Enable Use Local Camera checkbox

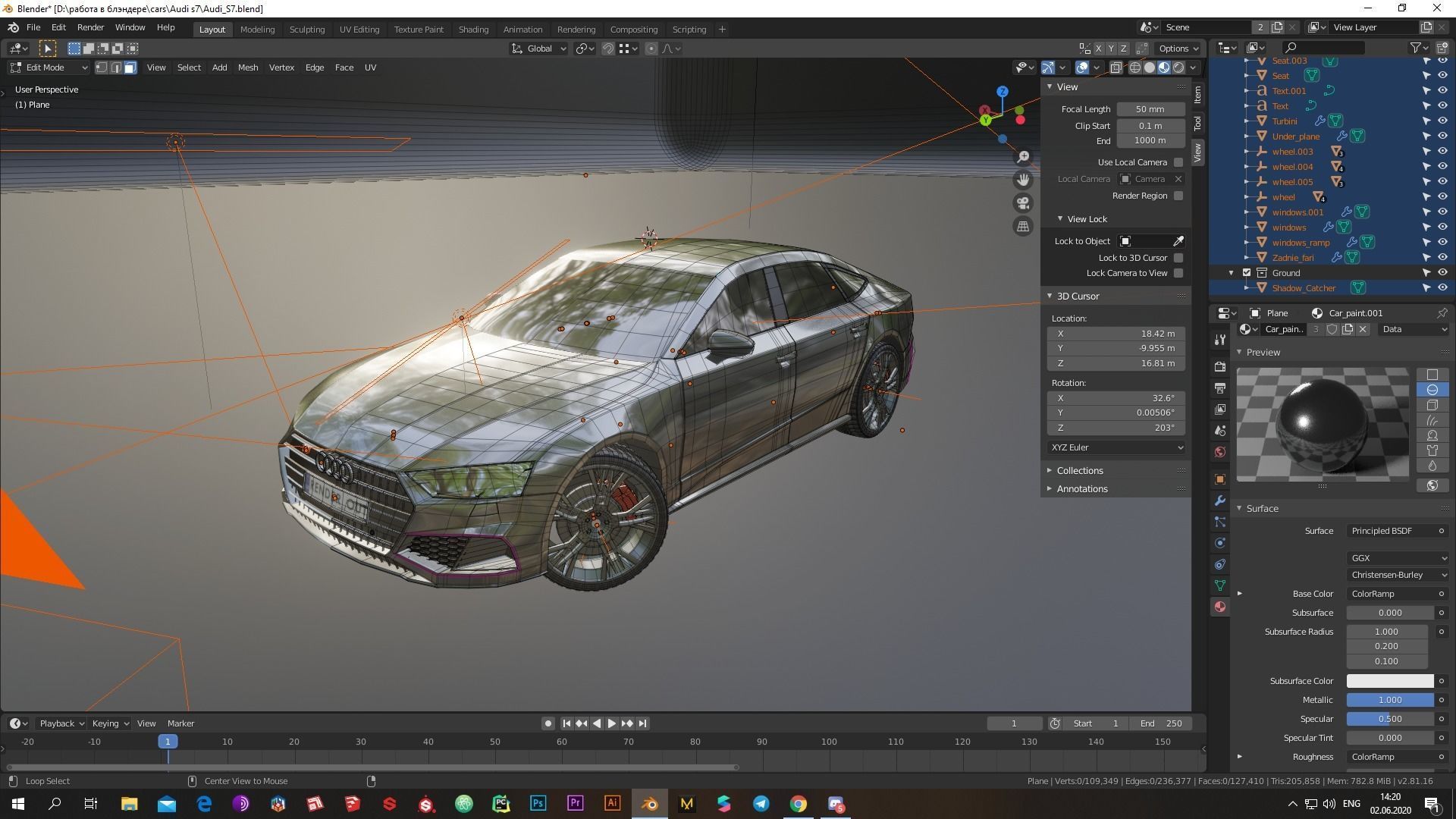point(1178,162)
